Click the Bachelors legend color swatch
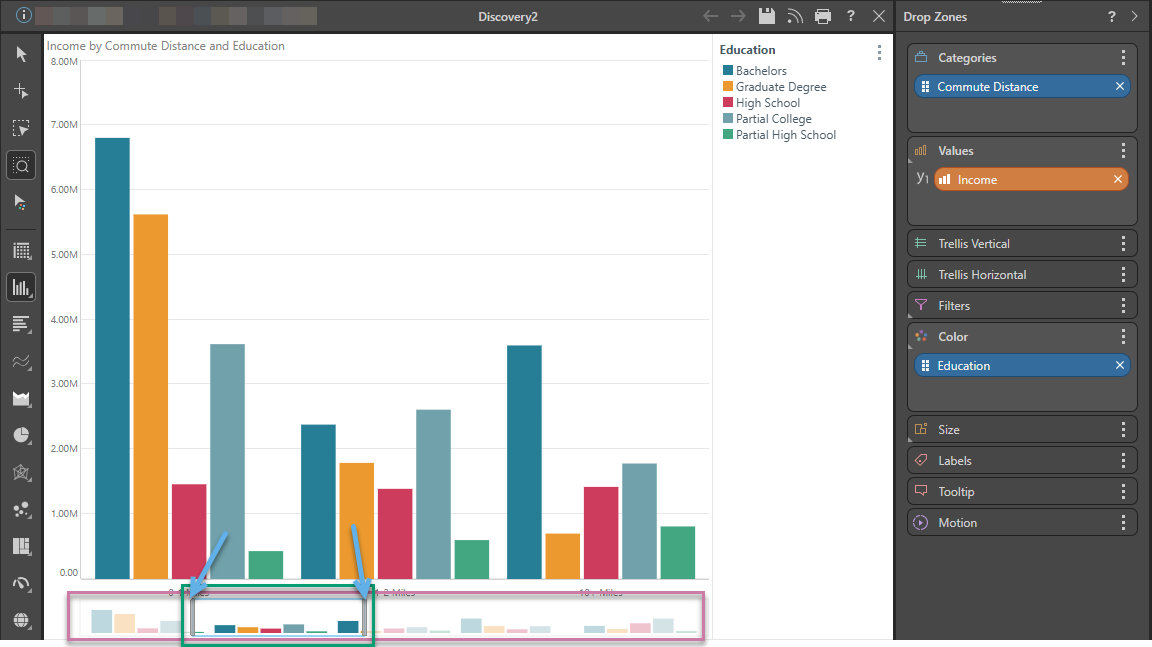Image resolution: width=1152 pixels, height=647 pixels. (728, 71)
